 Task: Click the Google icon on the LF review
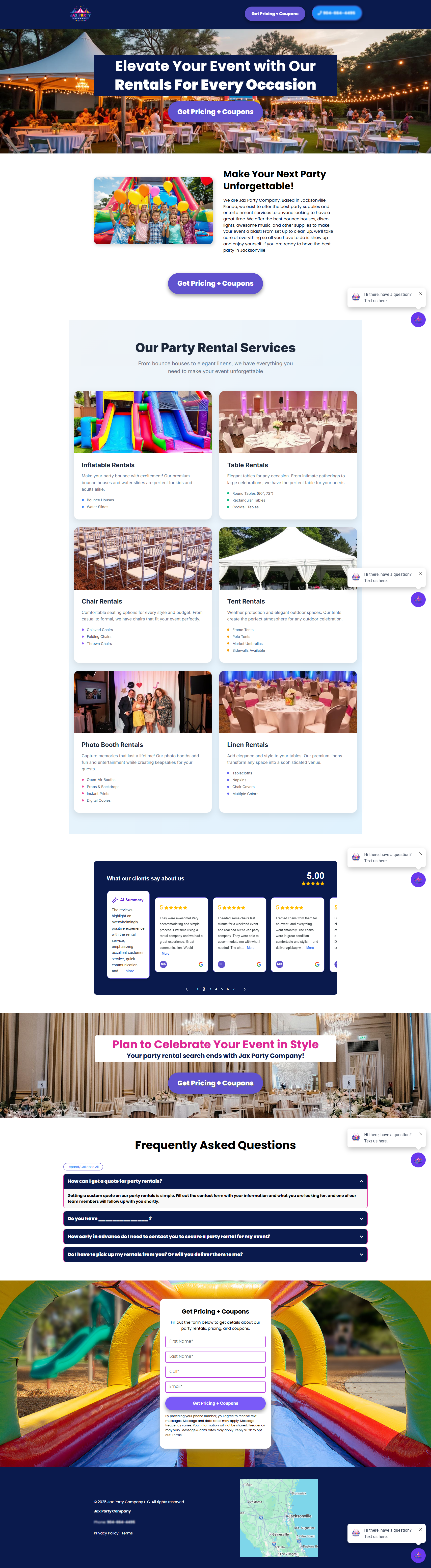click(x=259, y=964)
